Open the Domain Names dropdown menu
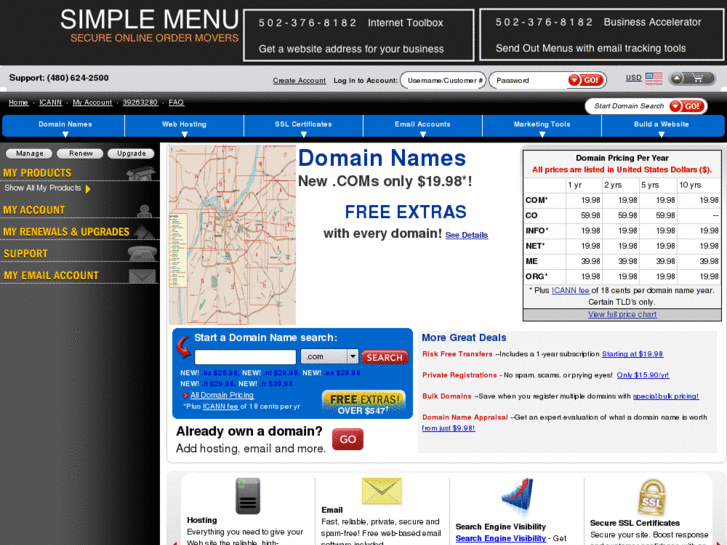727x545 pixels. click(x=64, y=126)
